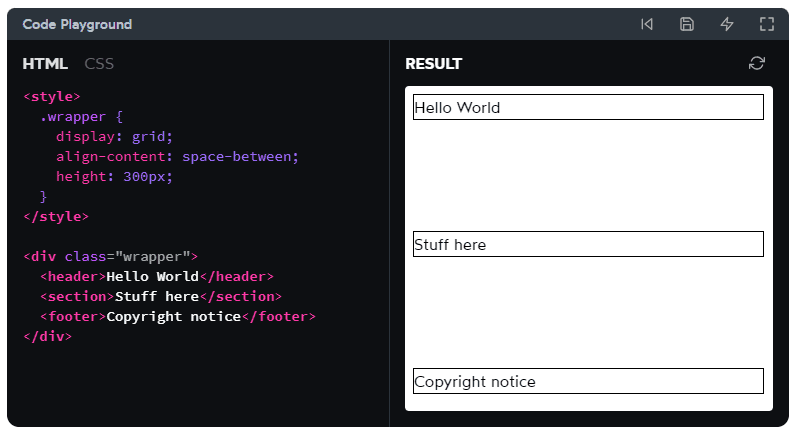
Task: Click the save floppy disk icon
Action: tap(687, 24)
